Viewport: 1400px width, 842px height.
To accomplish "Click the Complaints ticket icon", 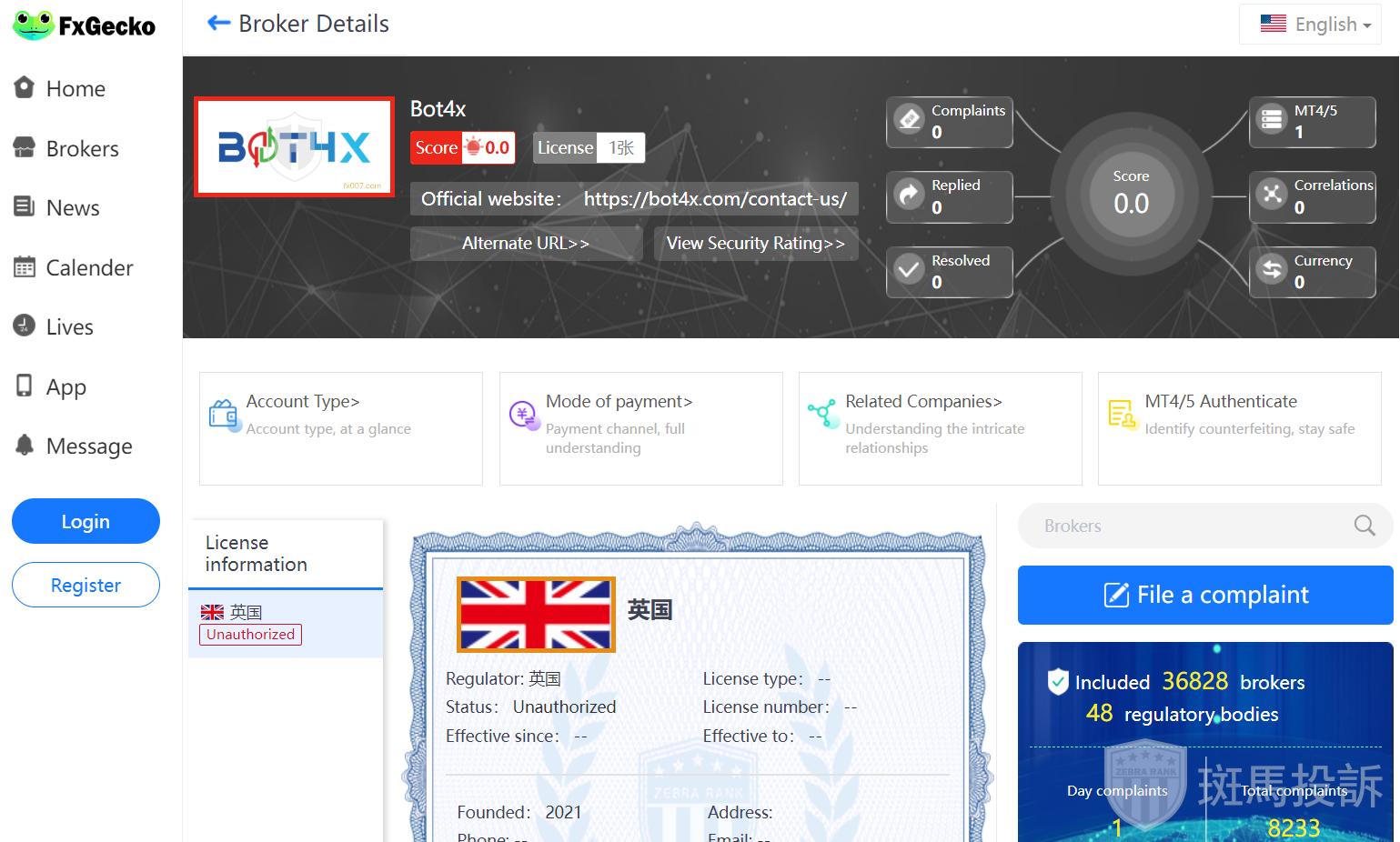I will tap(909, 120).
